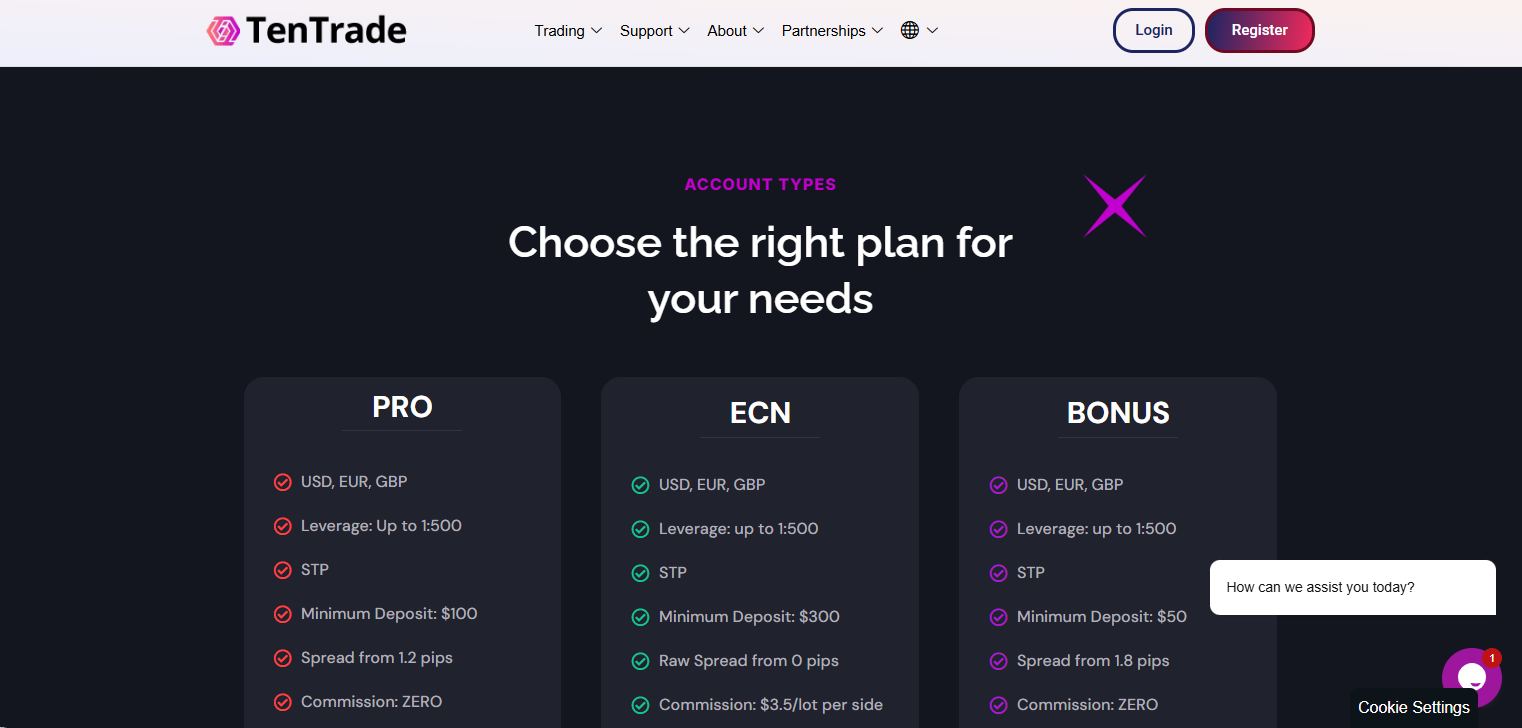Open the globe language selector icon
This screenshot has width=1522, height=728.
pos(909,31)
